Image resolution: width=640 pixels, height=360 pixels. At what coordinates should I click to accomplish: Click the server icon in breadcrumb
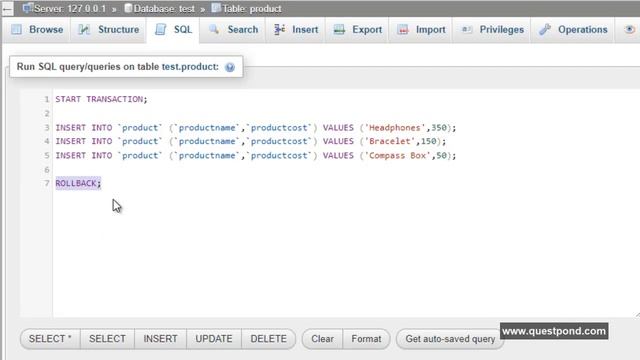pyautogui.click(x=28, y=8)
